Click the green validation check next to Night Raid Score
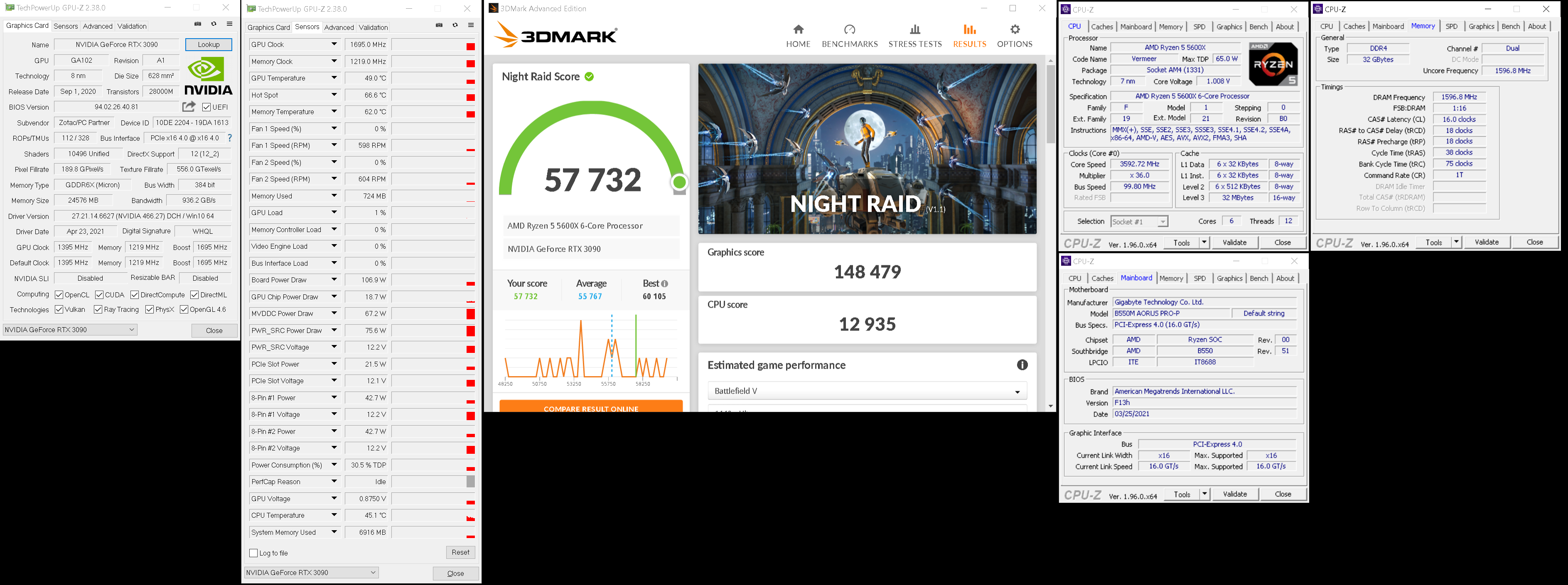The image size is (1568, 585). pos(589,77)
